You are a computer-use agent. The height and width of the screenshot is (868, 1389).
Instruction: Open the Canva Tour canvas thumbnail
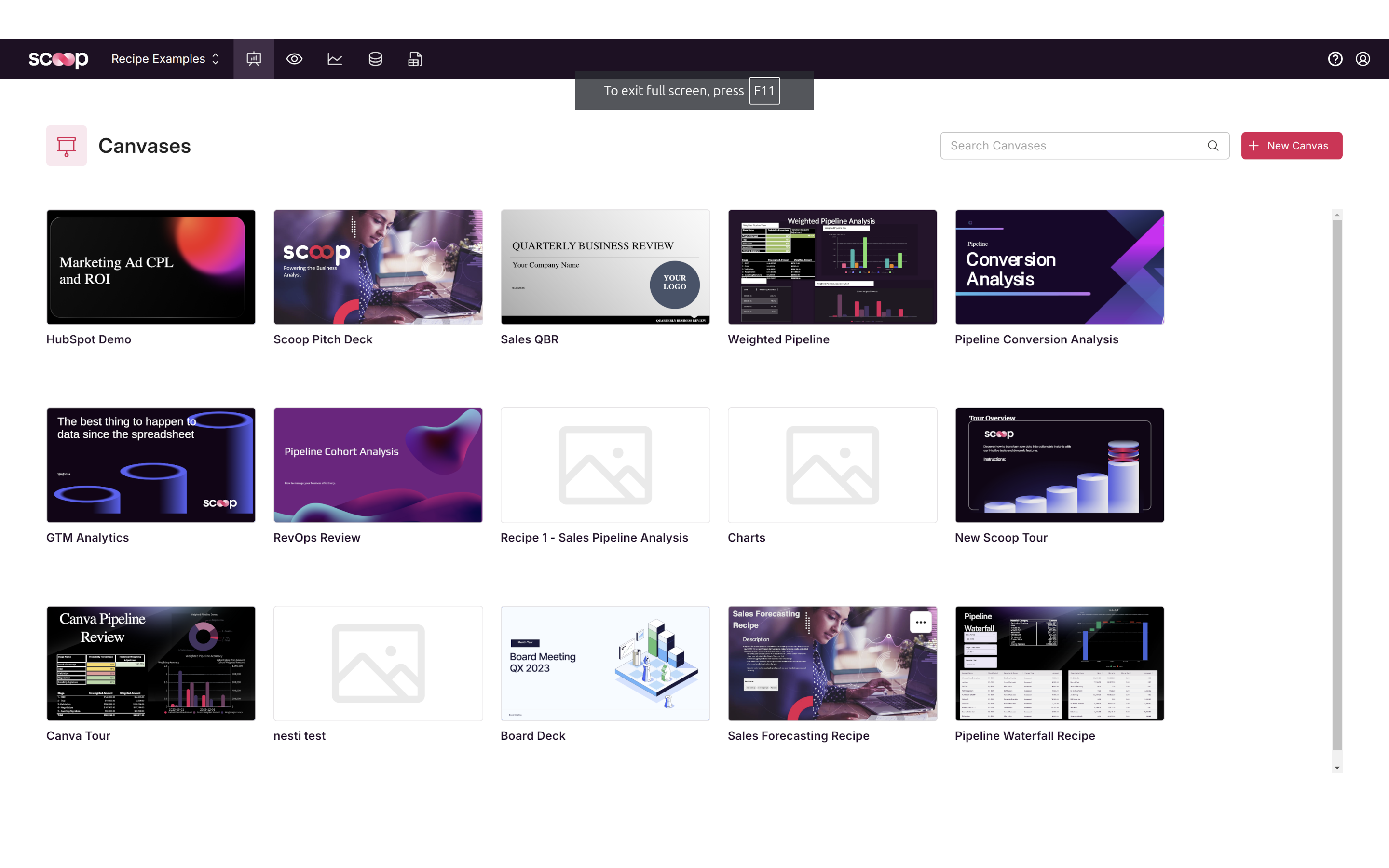(x=151, y=664)
